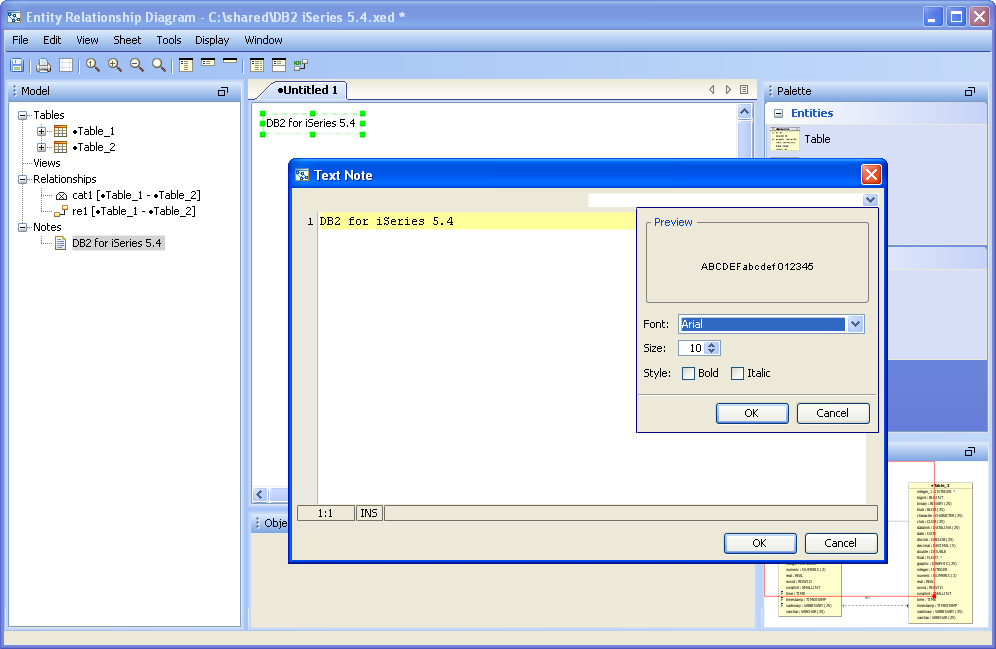Collapse the Relationships tree node
Screen dimensions: 996x649
(x=23, y=180)
